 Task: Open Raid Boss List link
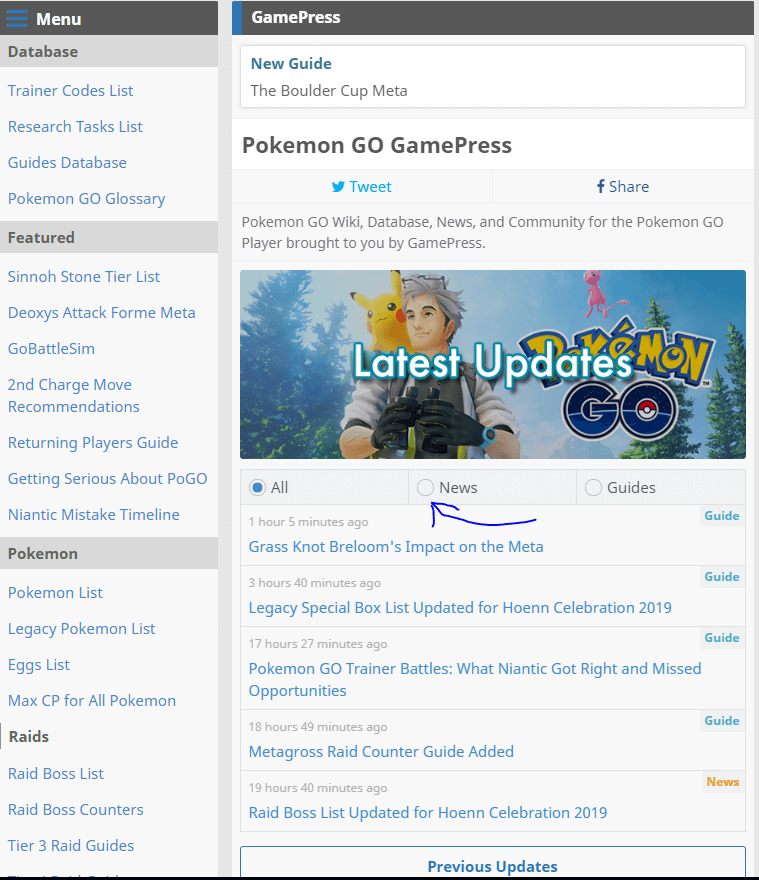56,773
